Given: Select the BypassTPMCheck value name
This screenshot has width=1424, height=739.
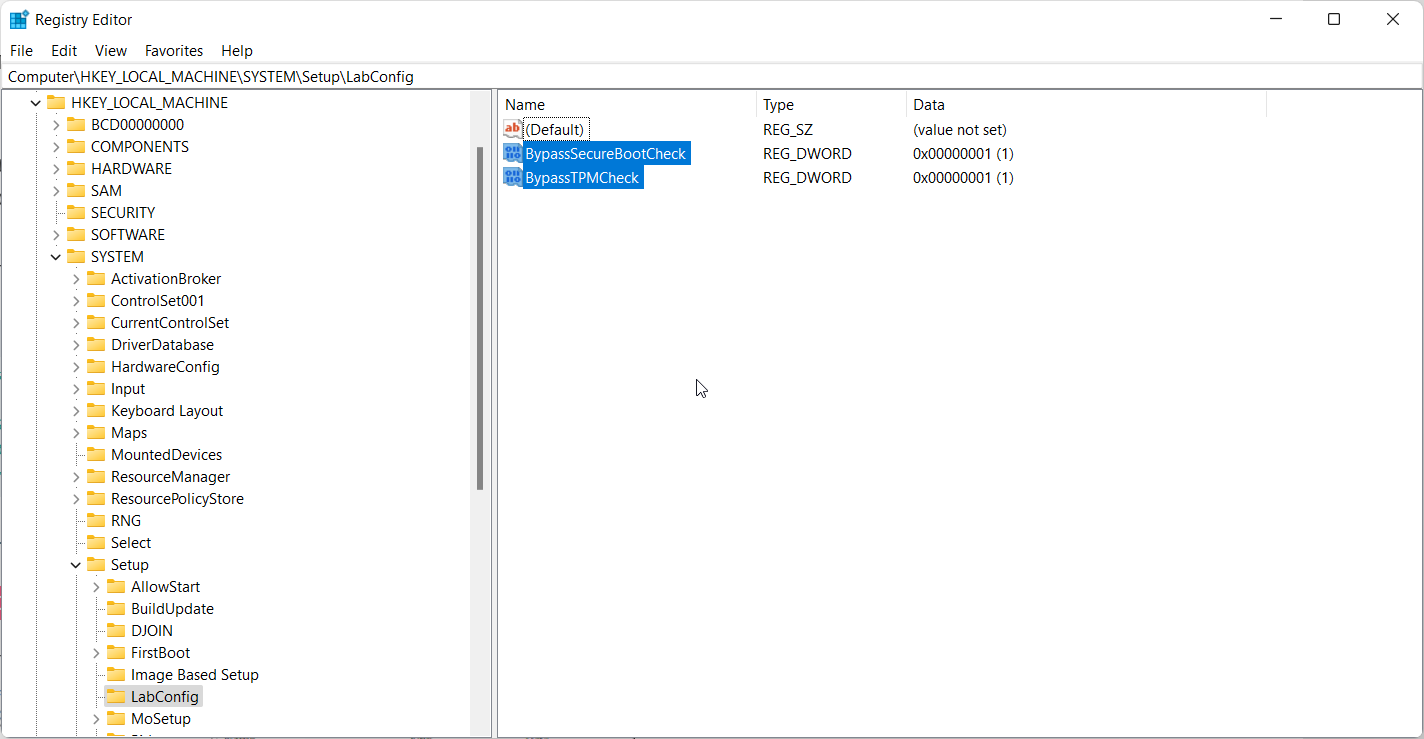Looking at the screenshot, I should click(x=582, y=177).
